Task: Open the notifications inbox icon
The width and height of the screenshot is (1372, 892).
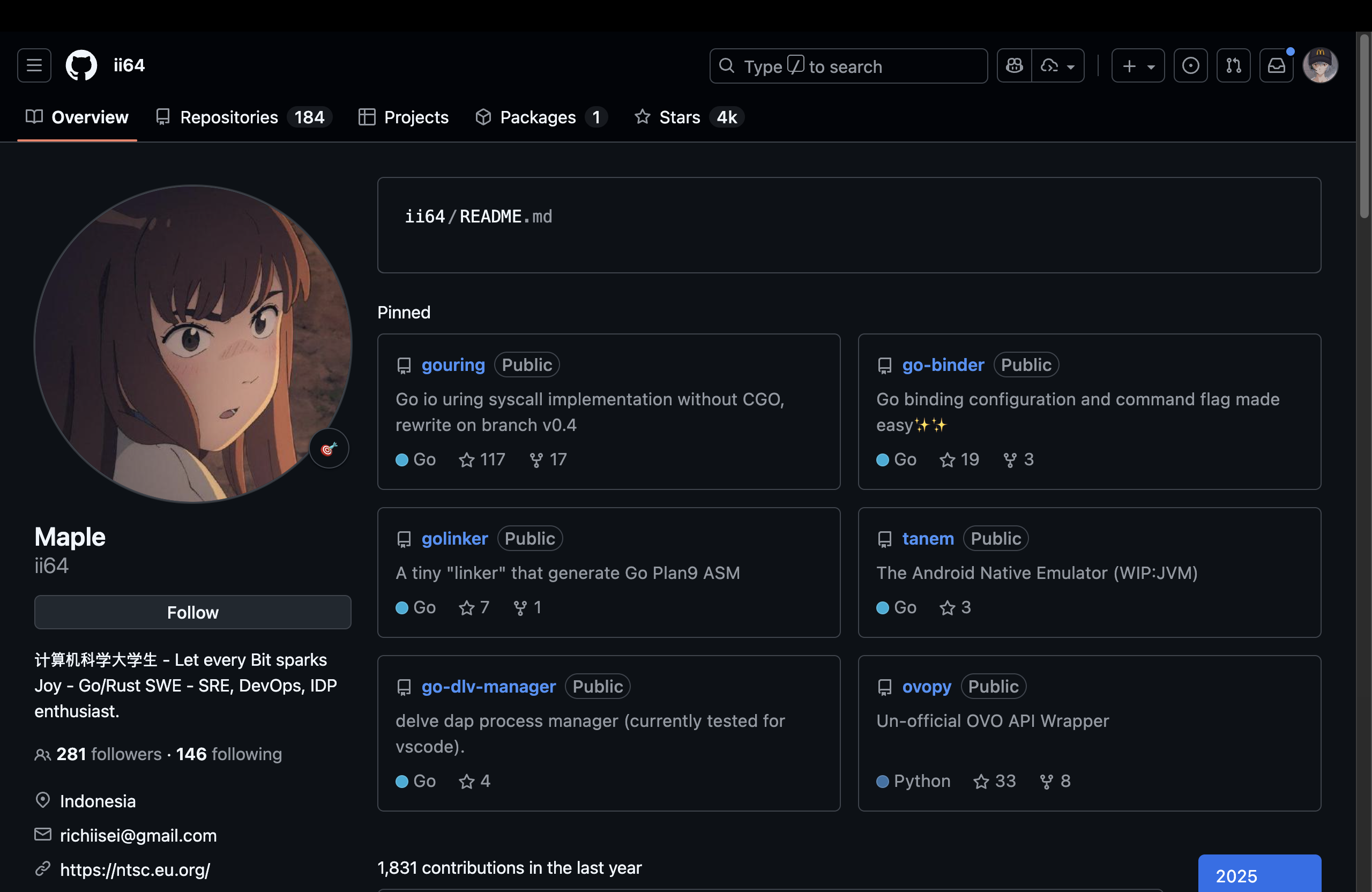Action: click(x=1276, y=66)
